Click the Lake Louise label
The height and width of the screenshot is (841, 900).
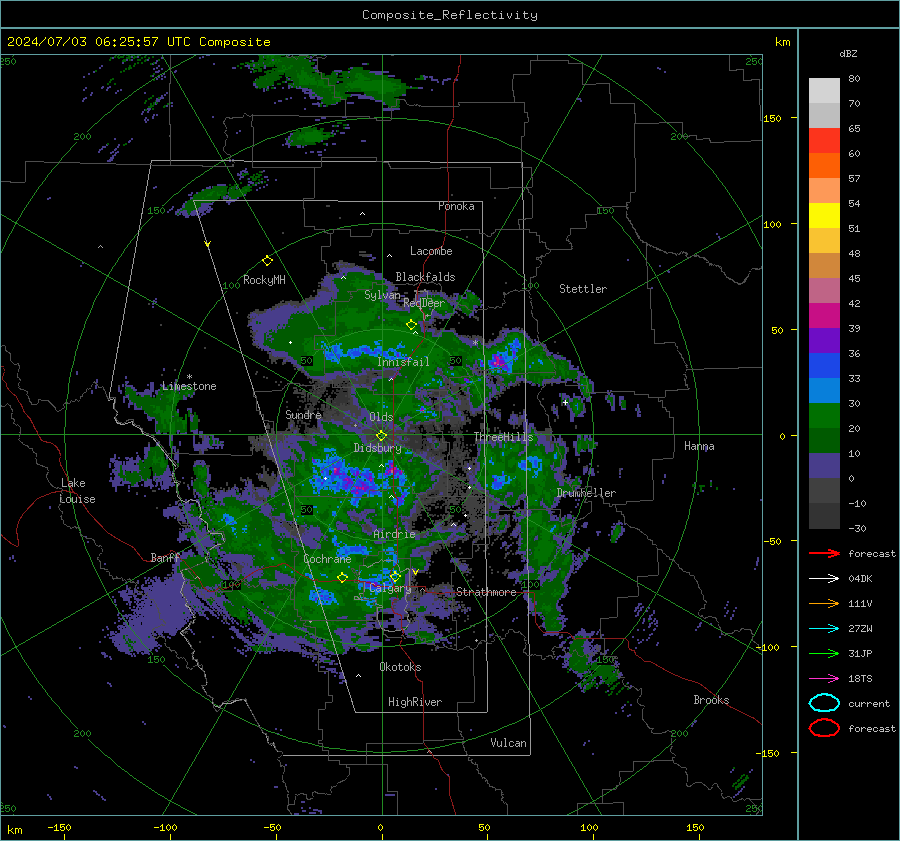[77, 491]
